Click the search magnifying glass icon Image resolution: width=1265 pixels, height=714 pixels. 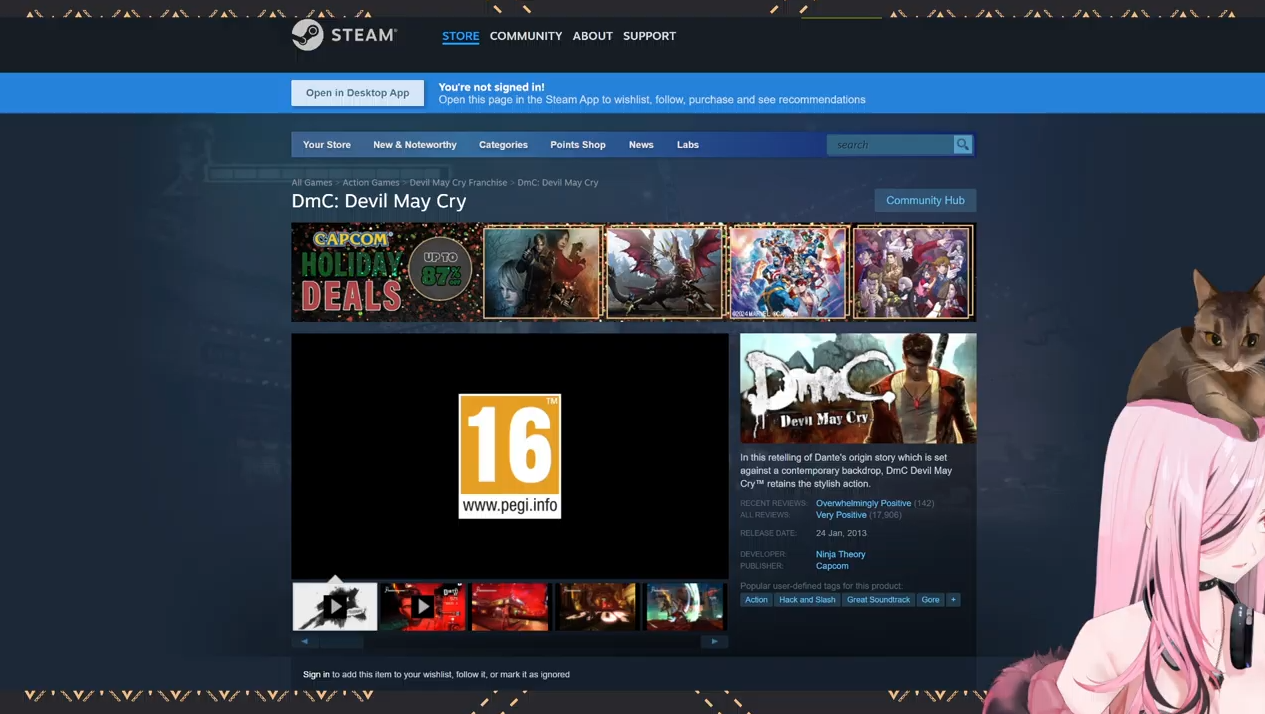[x=962, y=145]
